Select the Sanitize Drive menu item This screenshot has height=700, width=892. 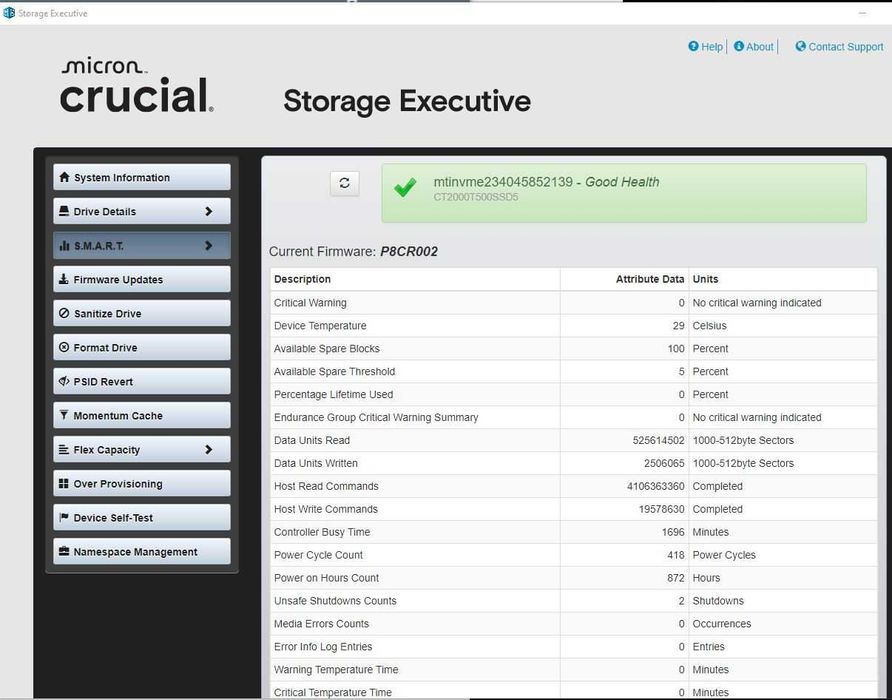[142, 313]
